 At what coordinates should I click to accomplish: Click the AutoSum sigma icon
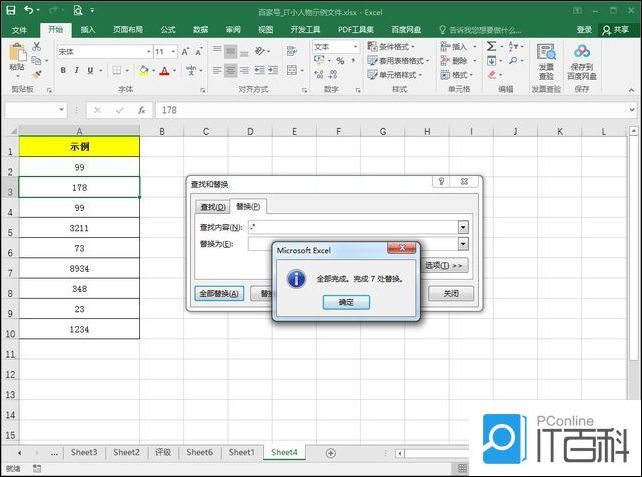pos(491,46)
